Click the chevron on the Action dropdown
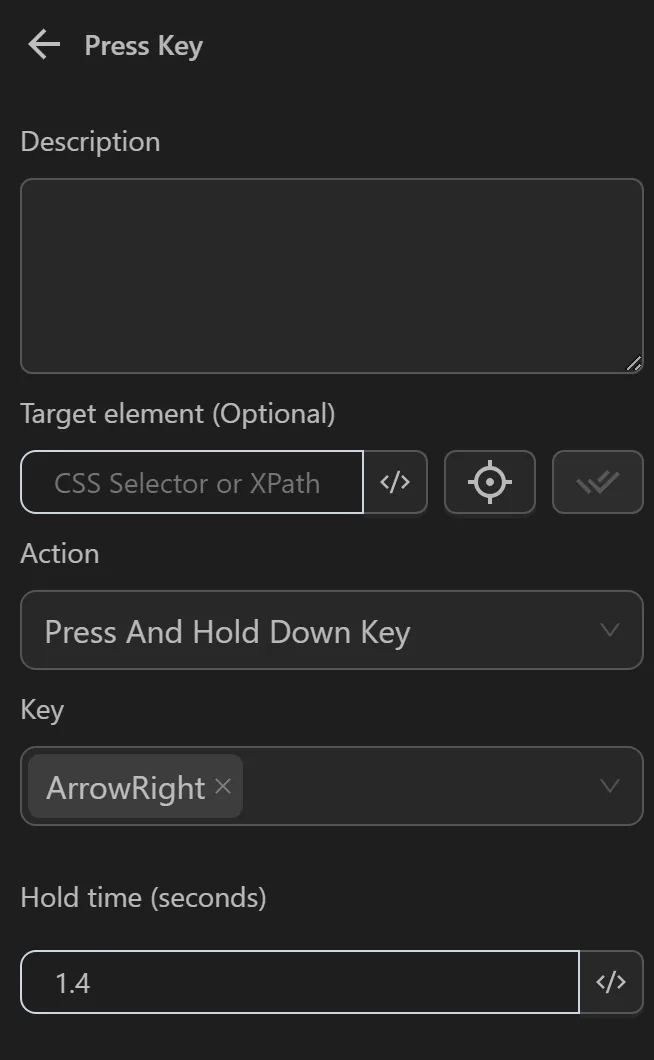This screenshot has height=1060, width=654. [611, 630]
